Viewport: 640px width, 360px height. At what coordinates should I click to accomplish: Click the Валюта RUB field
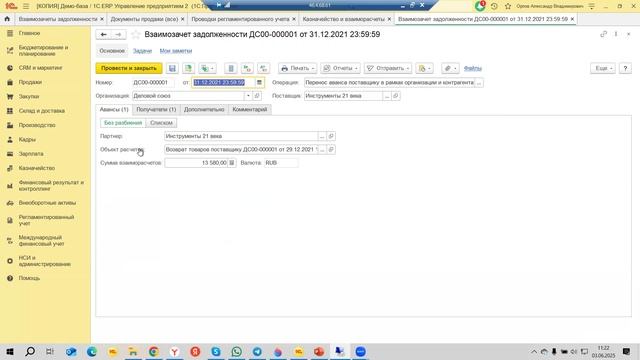pos(281,163)
